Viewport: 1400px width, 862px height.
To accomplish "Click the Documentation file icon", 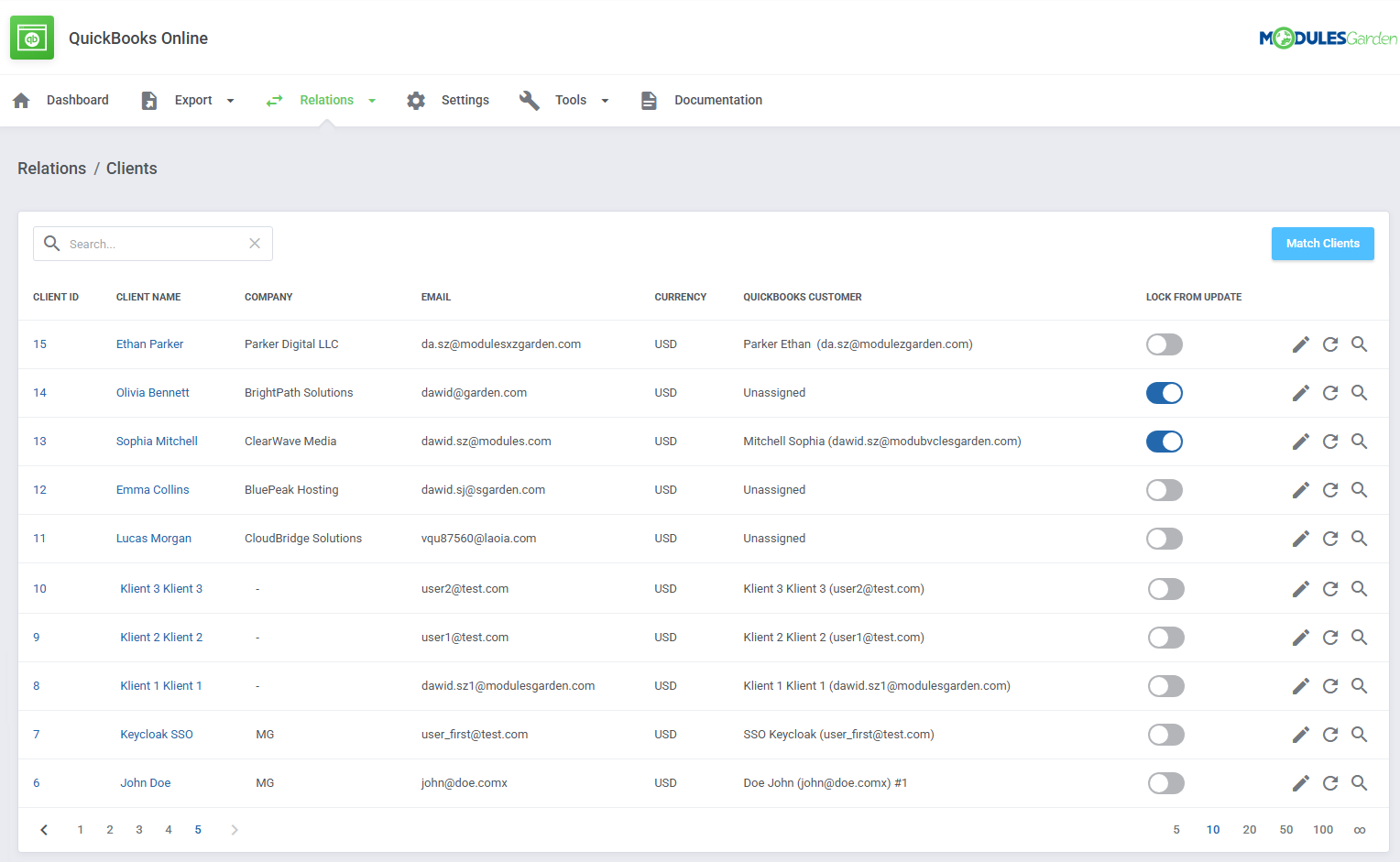I will [x=649, y=101].
